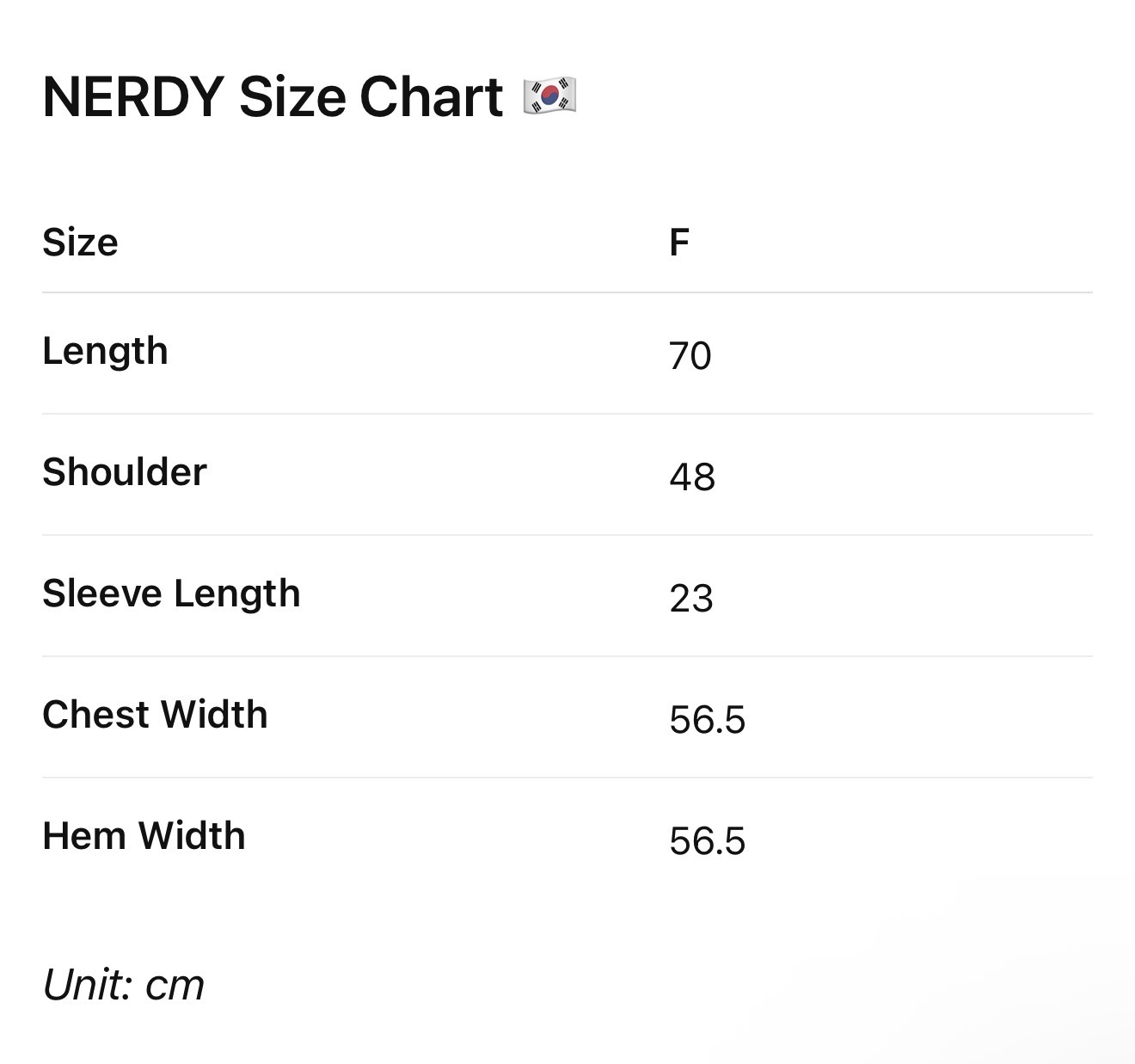Image resolution: width=1135 pixels, height=1064 pixels.
Task: Click the F size column header
Action: 679,243
